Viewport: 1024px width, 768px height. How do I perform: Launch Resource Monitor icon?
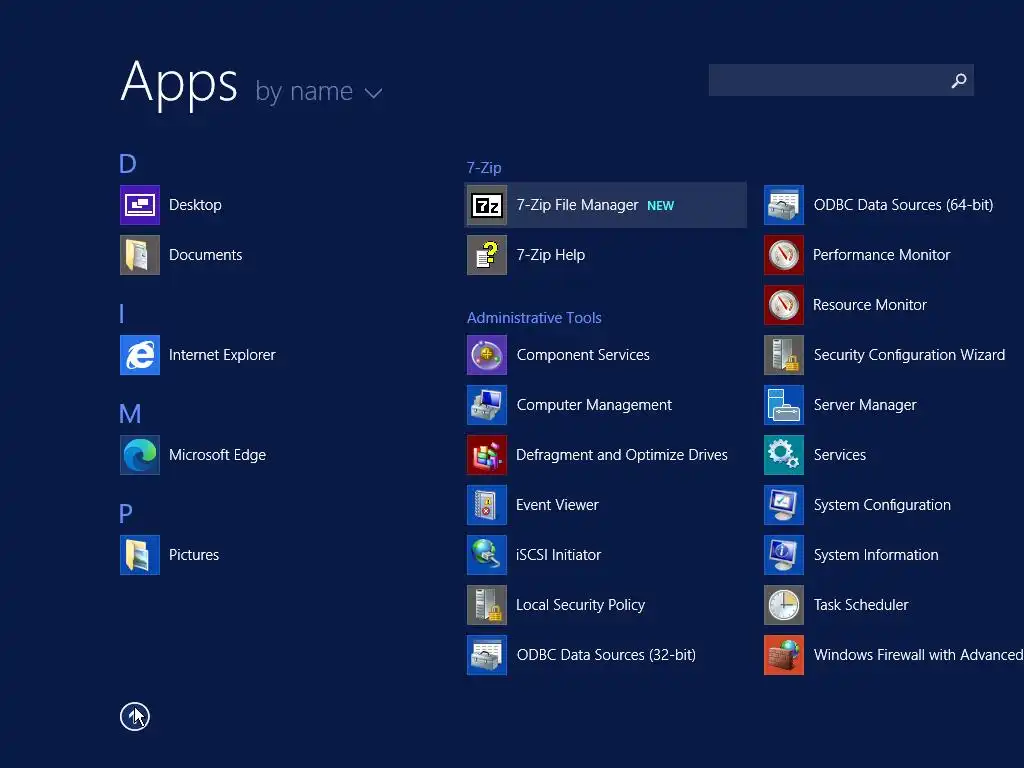click(784, 305)
